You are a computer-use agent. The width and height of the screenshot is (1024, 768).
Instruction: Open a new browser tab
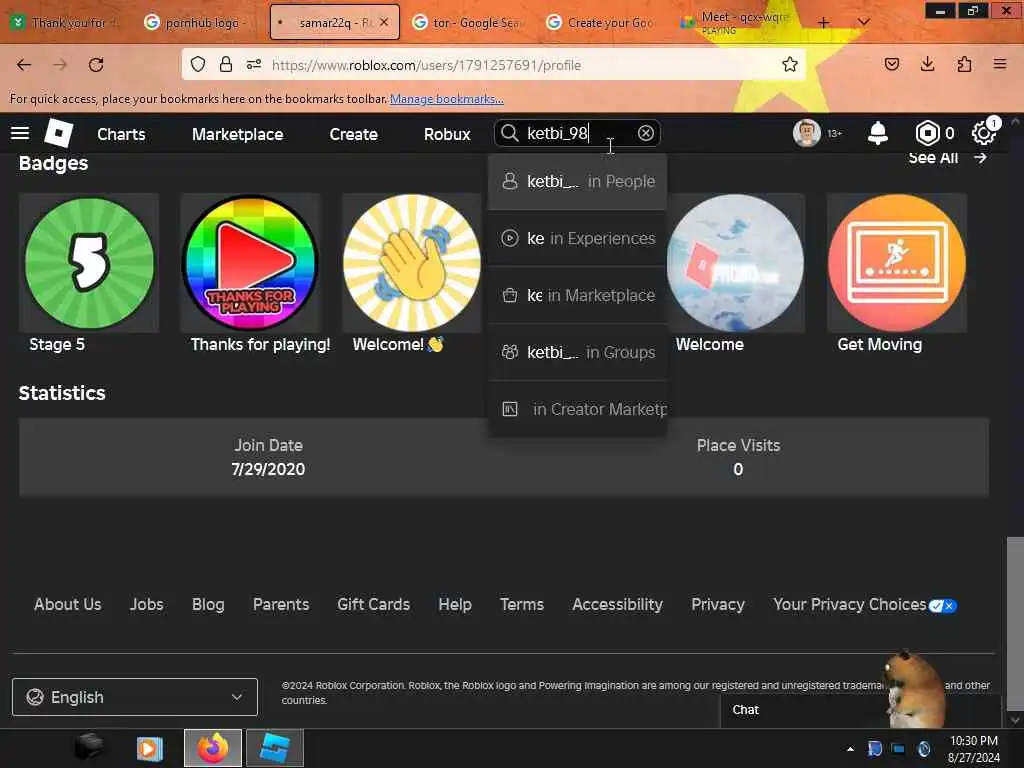pos(824,22)
